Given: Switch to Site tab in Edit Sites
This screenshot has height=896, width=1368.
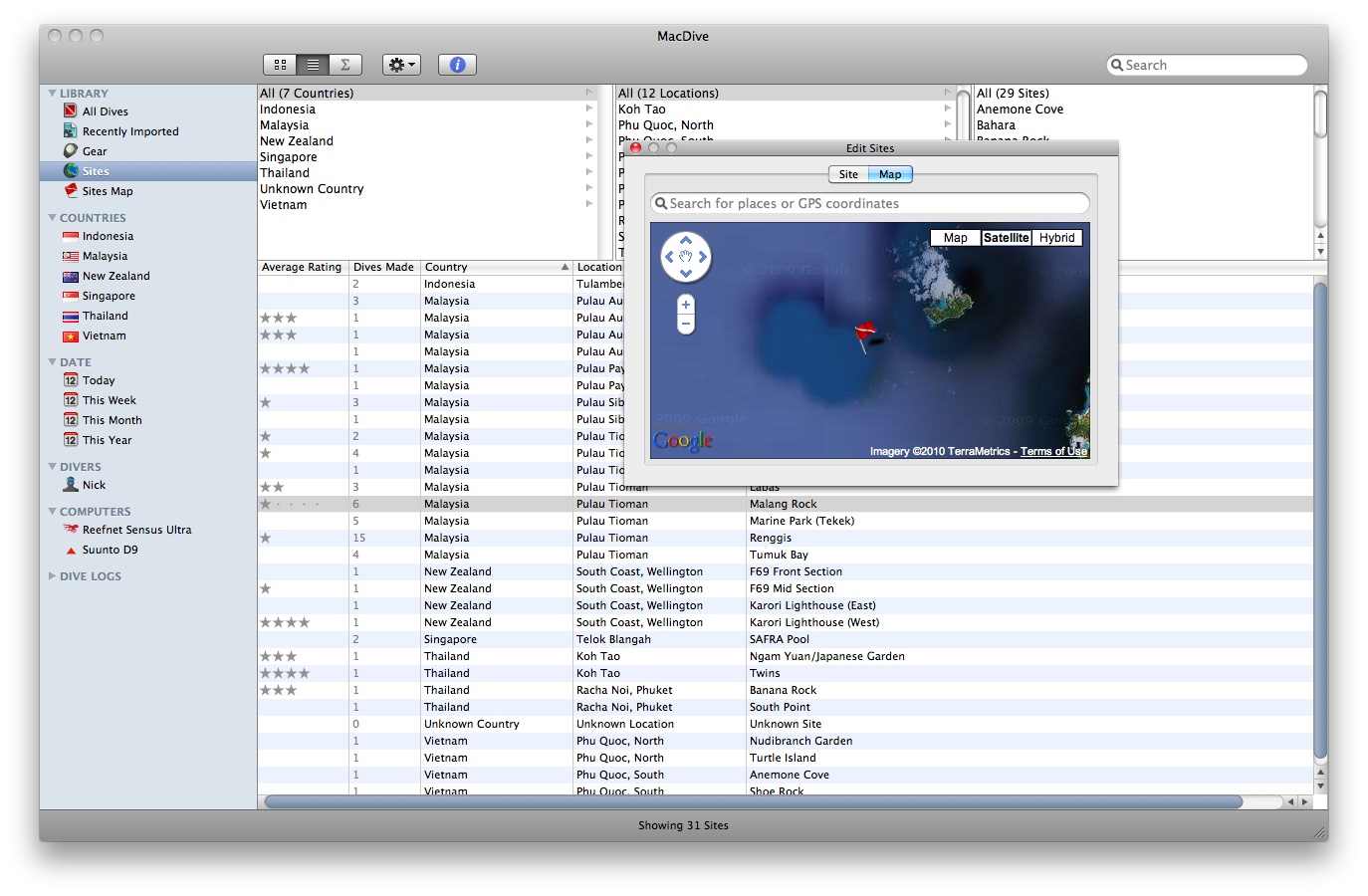Looking at the screenshot, I should click(x=848, y=174).
